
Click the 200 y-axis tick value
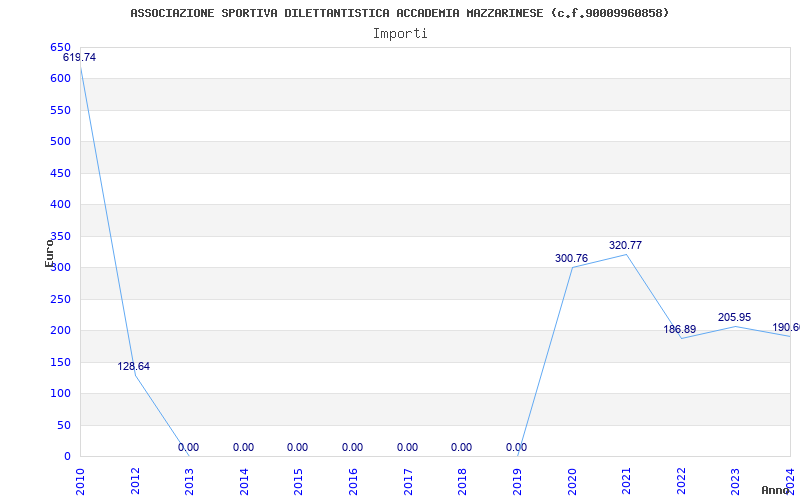[x=60, y=331]
